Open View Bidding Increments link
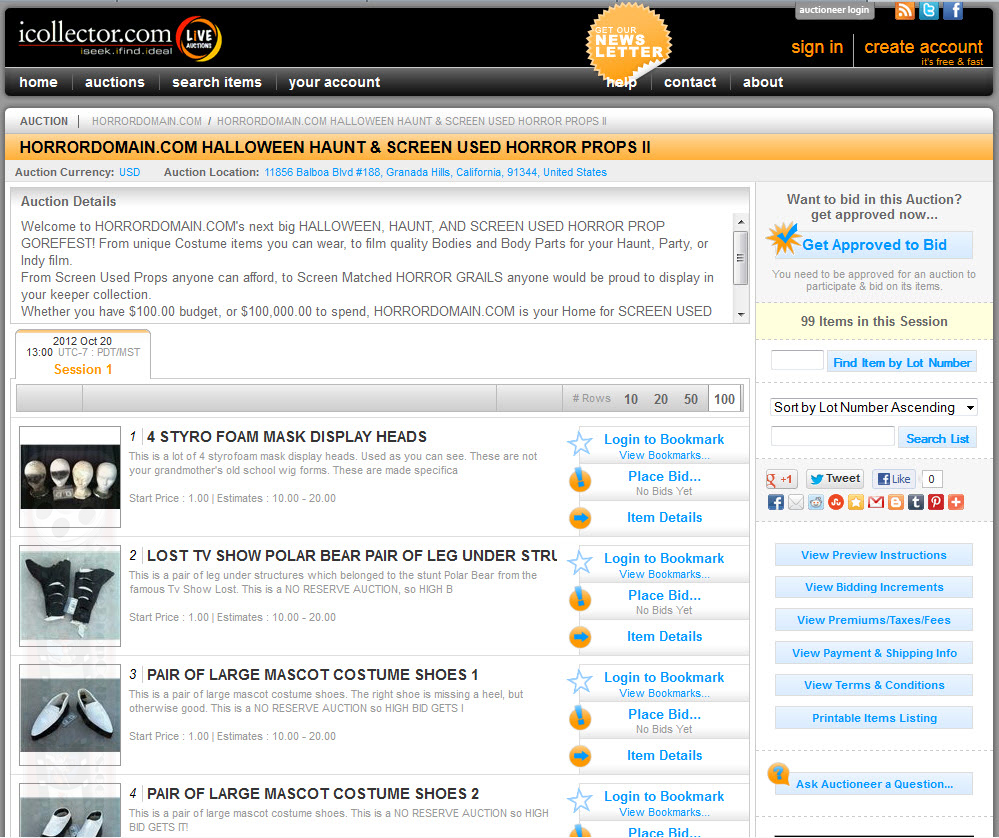 874,587
